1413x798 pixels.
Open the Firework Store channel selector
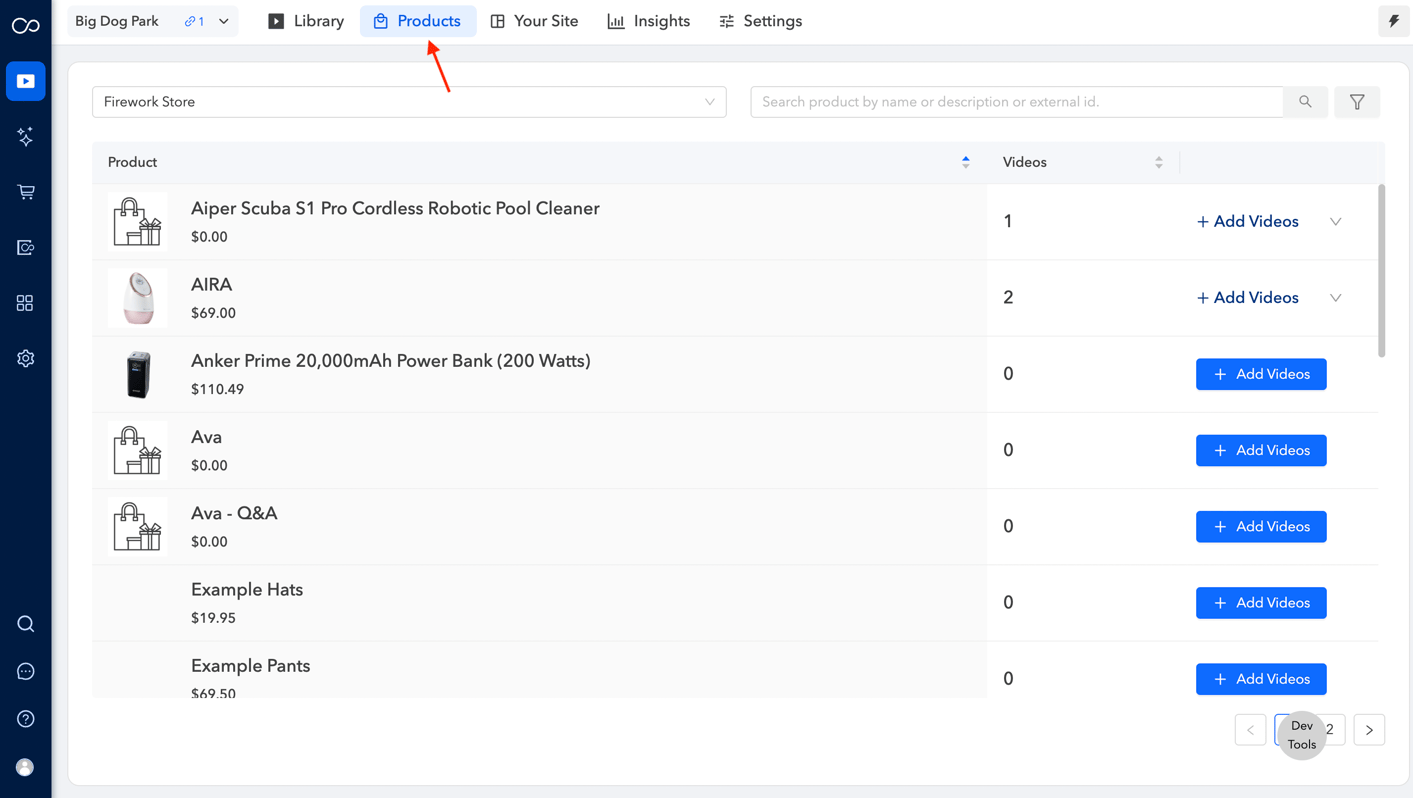pos(409,101)
